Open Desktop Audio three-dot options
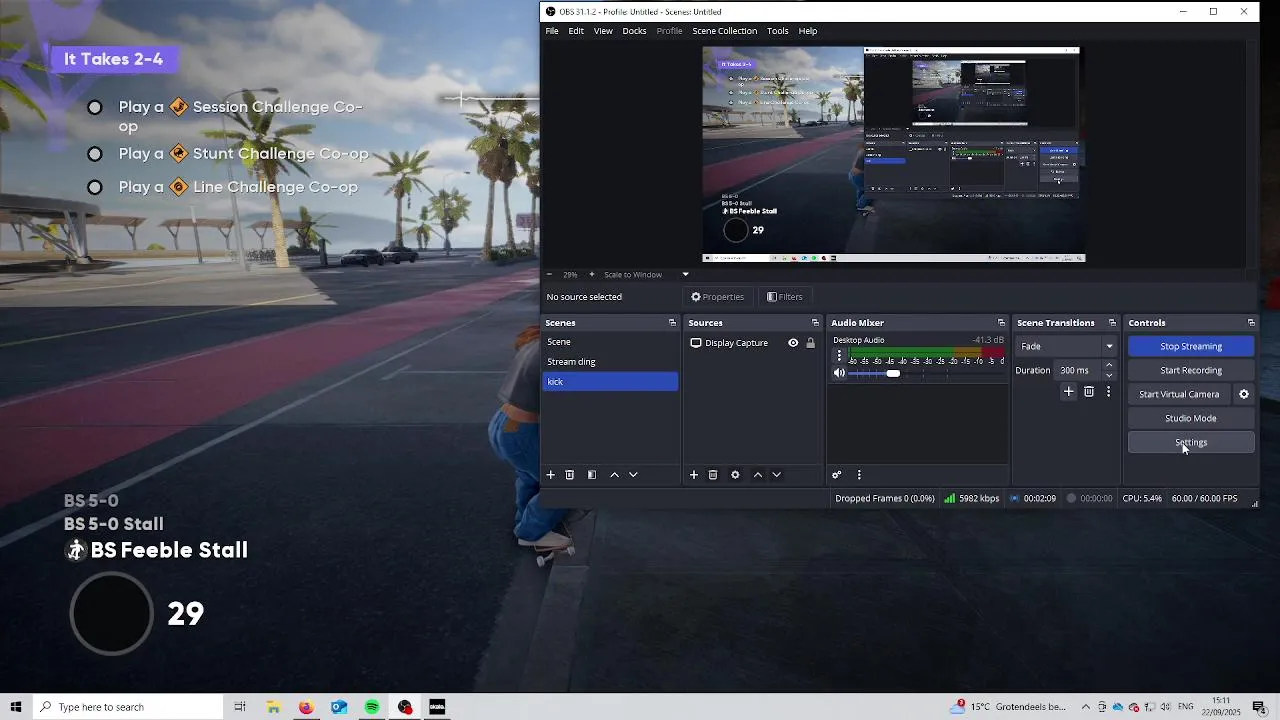The width and height of the screenshot is (1280, 720). point(839,355)
